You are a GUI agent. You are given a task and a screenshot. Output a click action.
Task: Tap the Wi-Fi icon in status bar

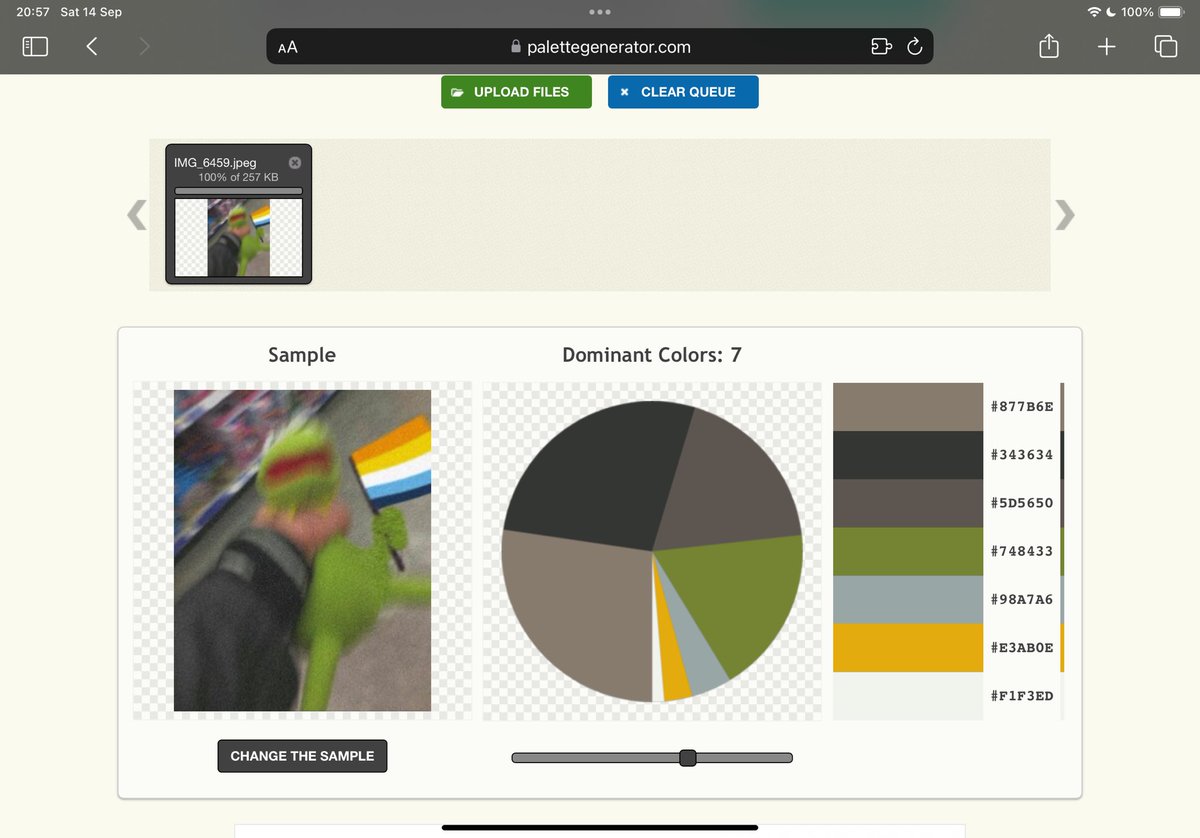point(1094,12)
